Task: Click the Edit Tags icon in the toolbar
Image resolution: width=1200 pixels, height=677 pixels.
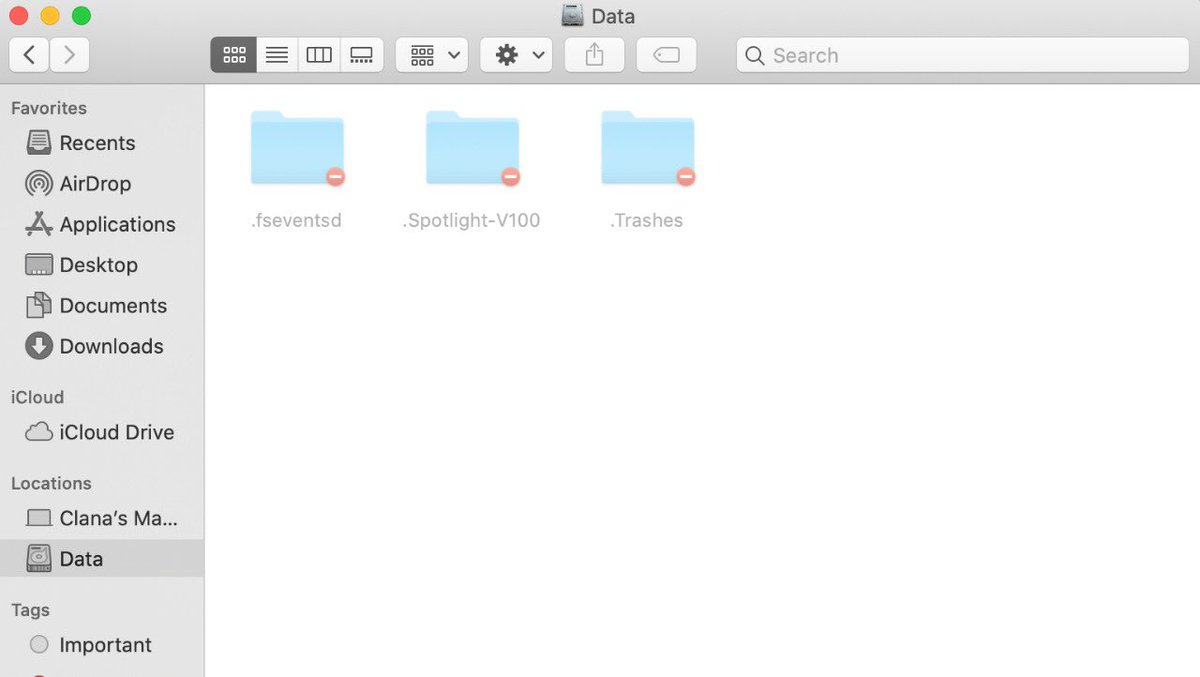Action: point(666,54)
